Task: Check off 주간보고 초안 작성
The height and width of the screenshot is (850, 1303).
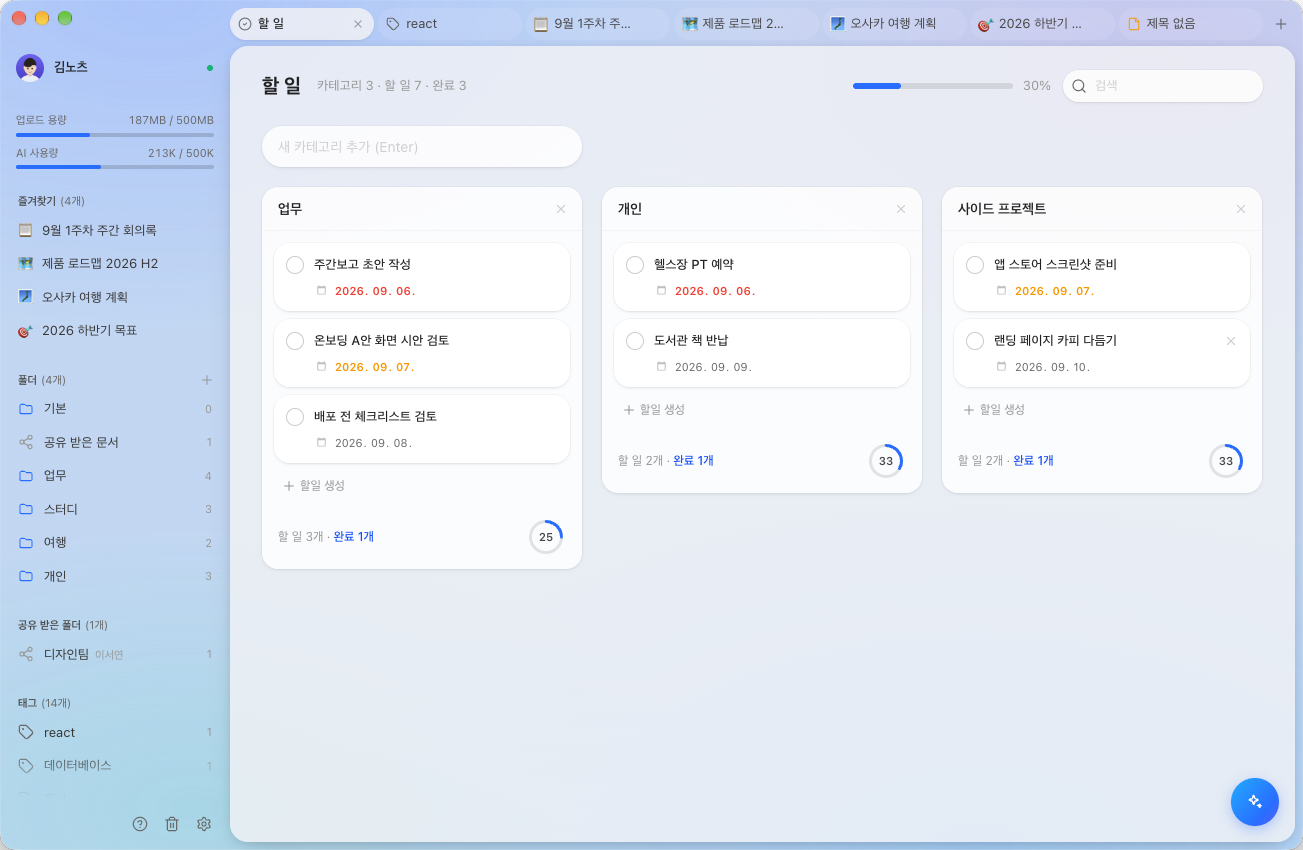Action: (295, 265)
